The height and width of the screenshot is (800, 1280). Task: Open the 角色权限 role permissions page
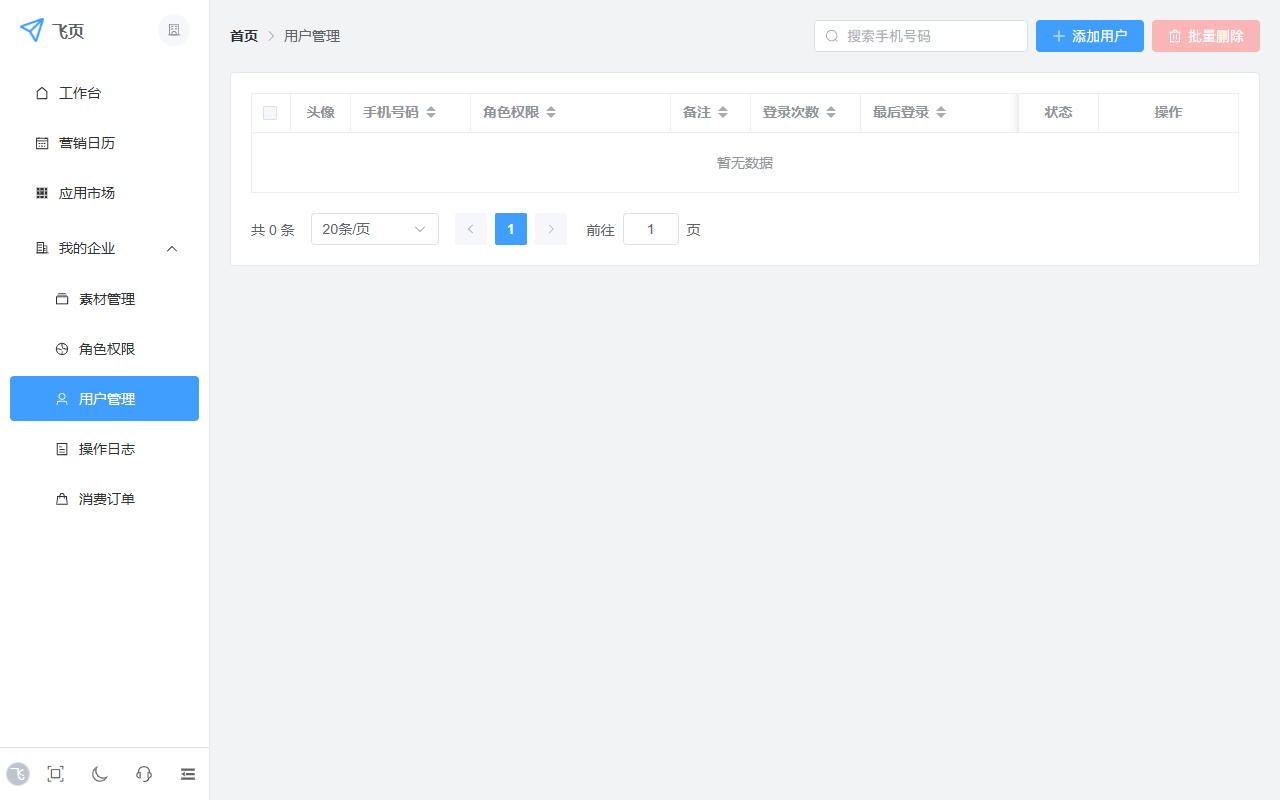(107, 348)
